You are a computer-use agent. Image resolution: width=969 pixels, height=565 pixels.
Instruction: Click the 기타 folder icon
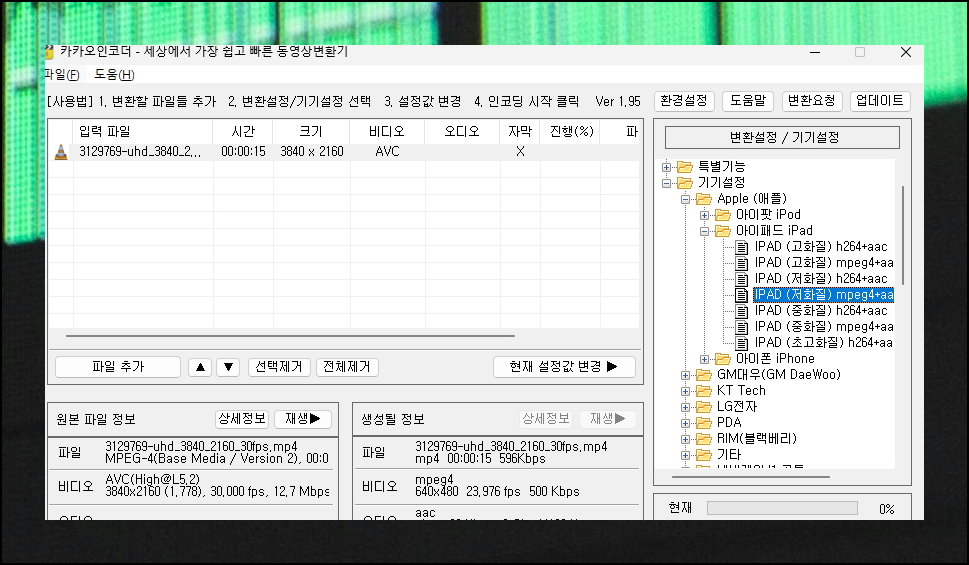[703, 455]
